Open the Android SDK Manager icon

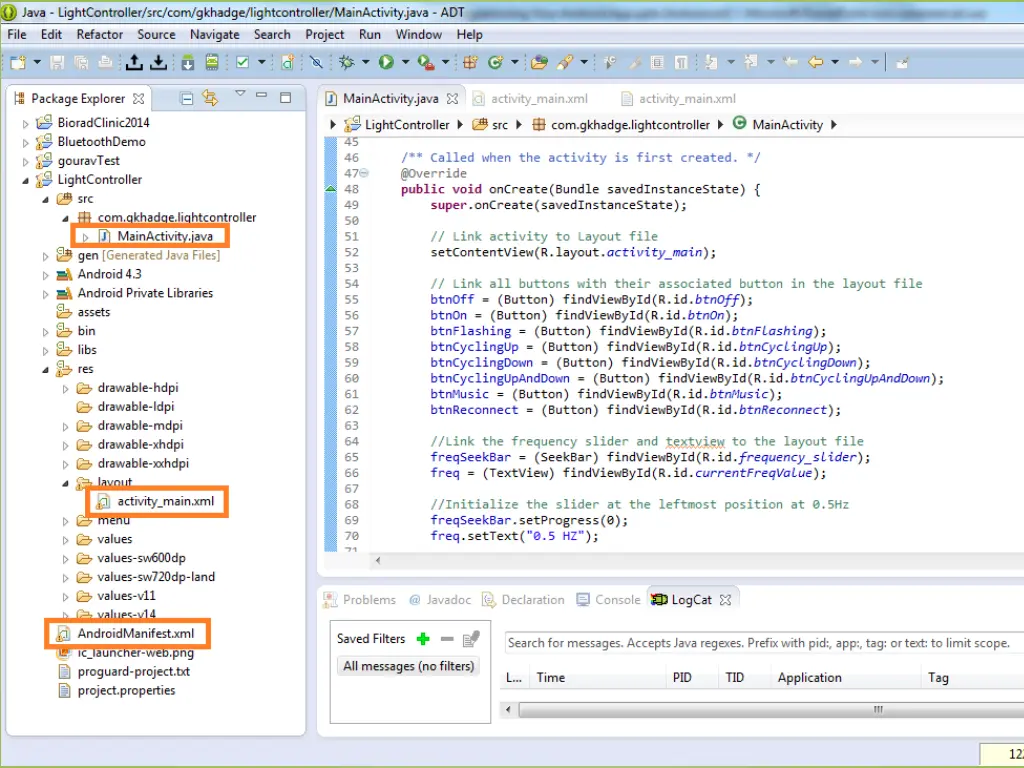pyautogui.click(x=188, y=63)
